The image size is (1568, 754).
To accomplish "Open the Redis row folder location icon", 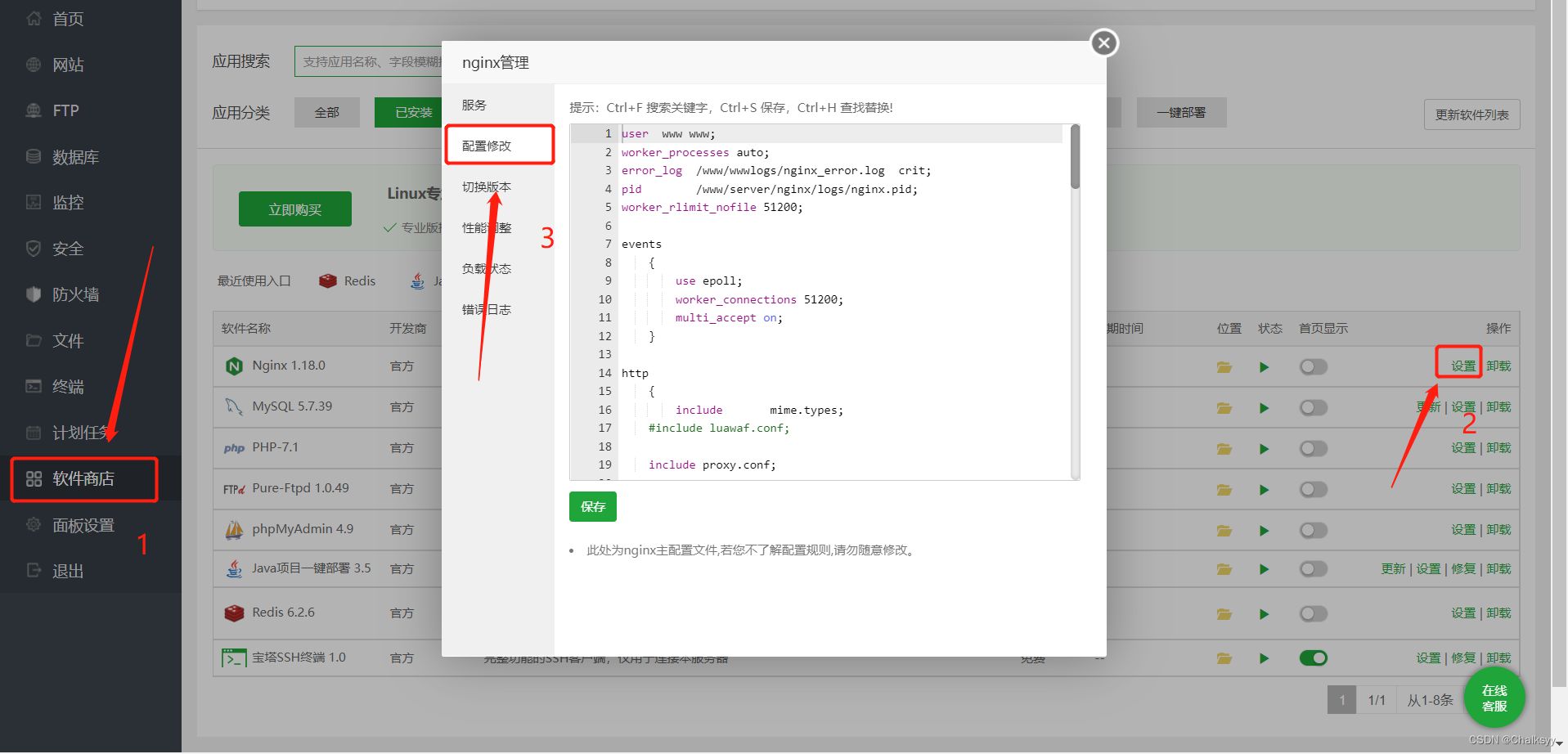I will point(1224,614).
